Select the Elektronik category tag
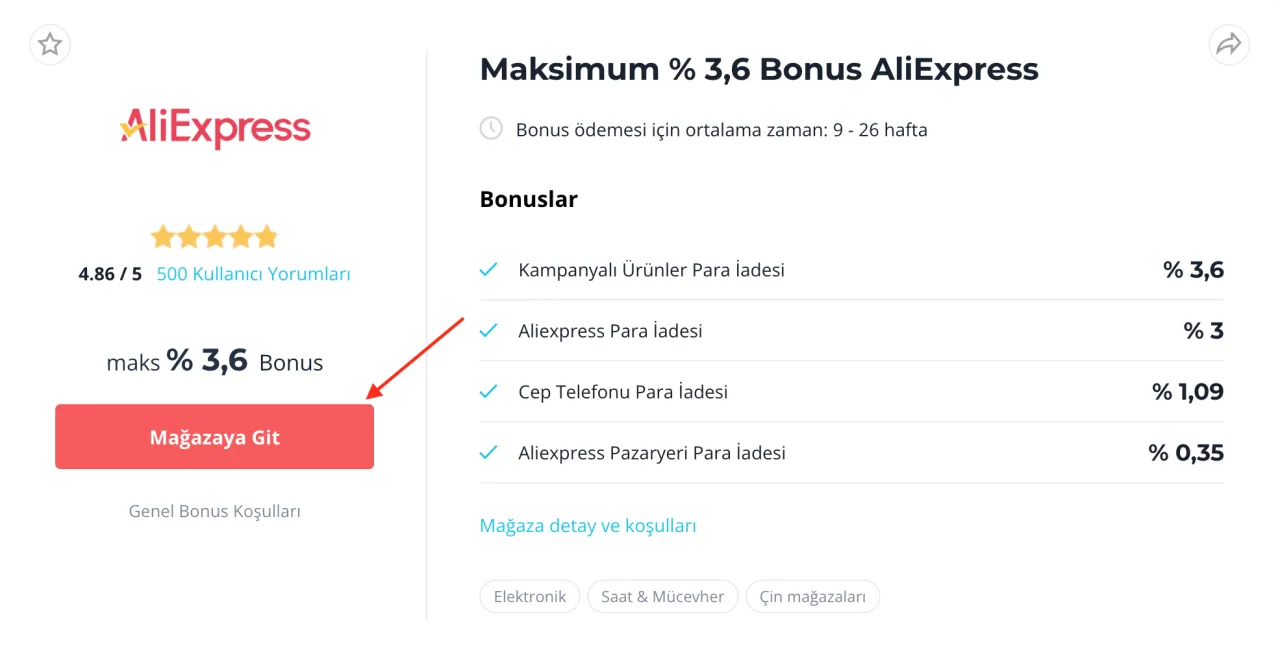Viewport: 1280px width, 667px height. [530, 597]
